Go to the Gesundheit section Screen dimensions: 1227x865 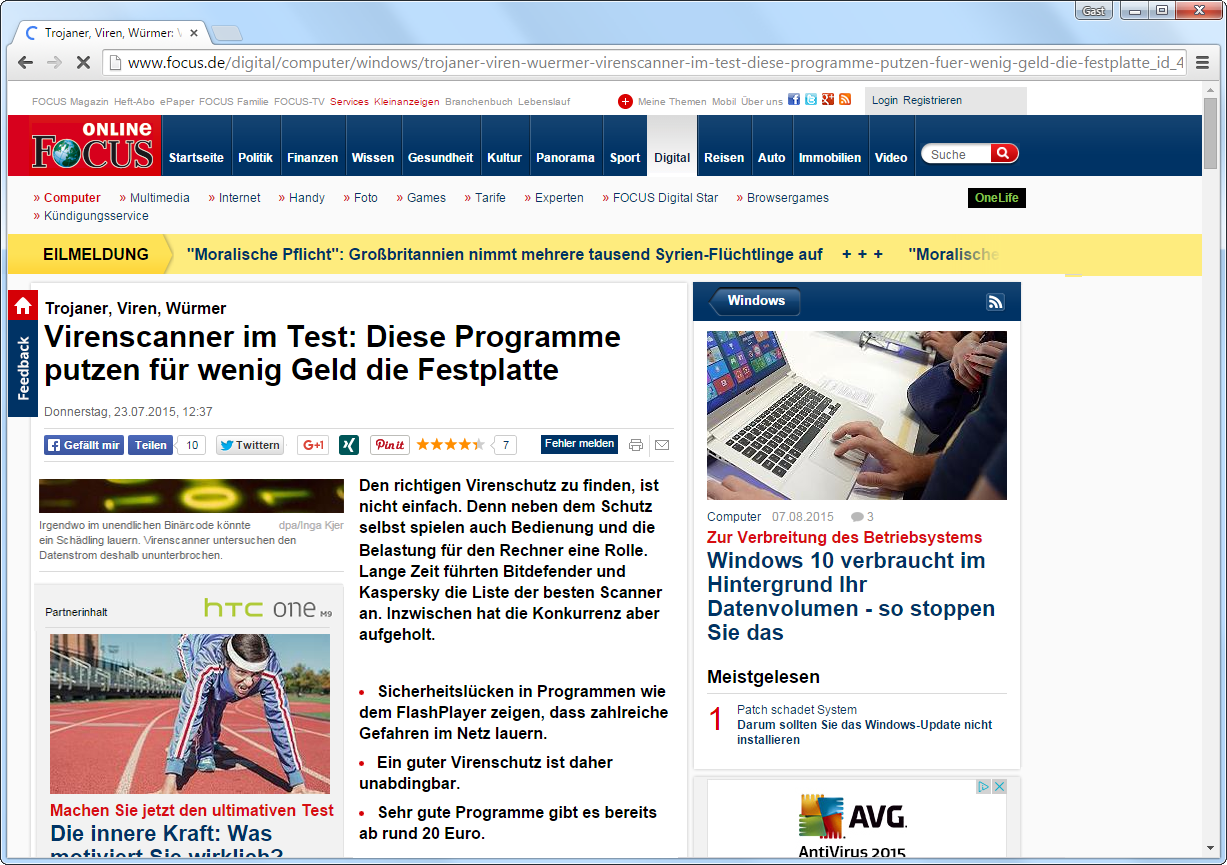tap(440, 157)
